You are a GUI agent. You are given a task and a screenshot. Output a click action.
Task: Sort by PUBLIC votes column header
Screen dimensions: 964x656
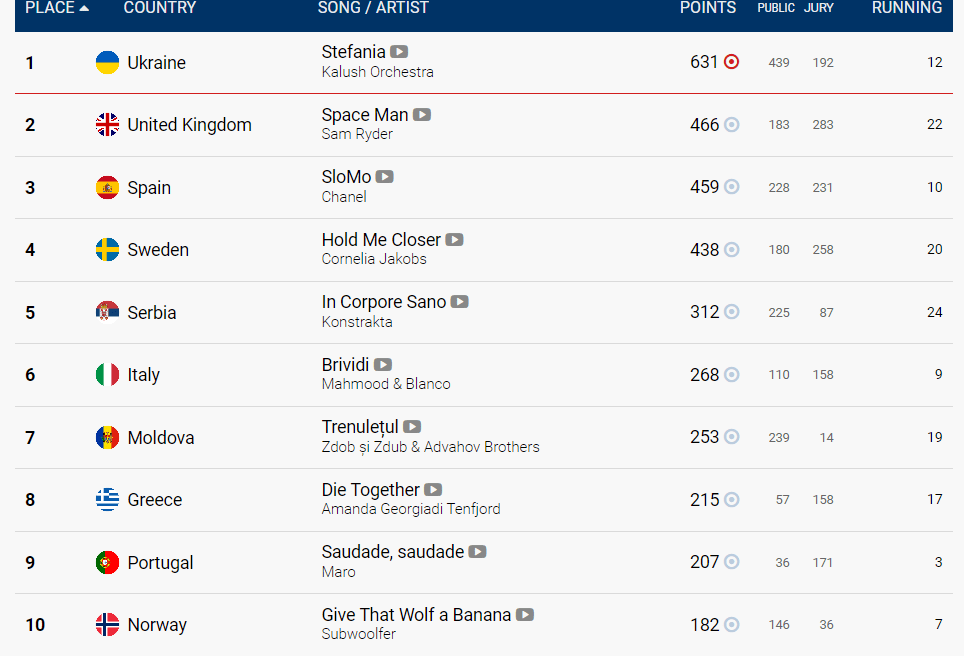tap(776, 8)
